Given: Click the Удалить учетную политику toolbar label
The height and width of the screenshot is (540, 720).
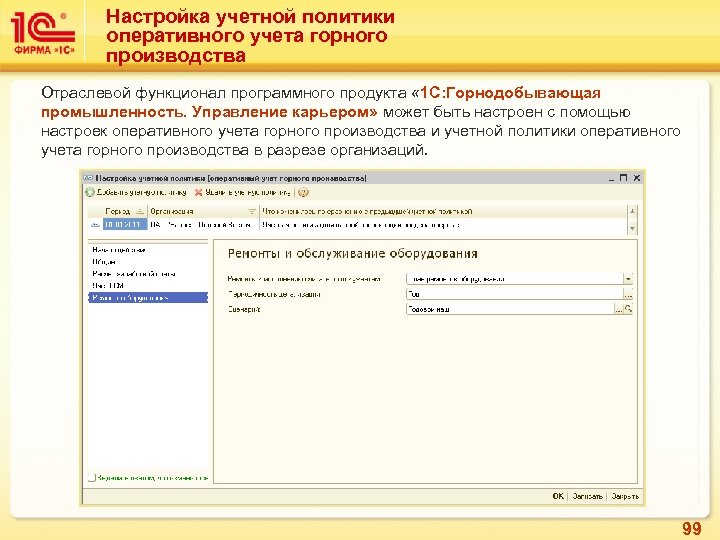Looking at the screenshot, I should pyautogui.click(x=248, y=192).
